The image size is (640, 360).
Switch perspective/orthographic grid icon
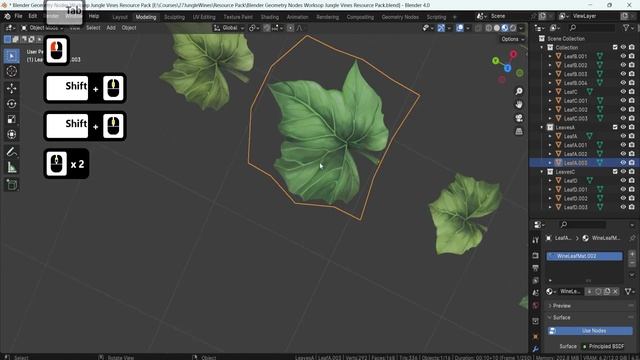tap(519, 131)
